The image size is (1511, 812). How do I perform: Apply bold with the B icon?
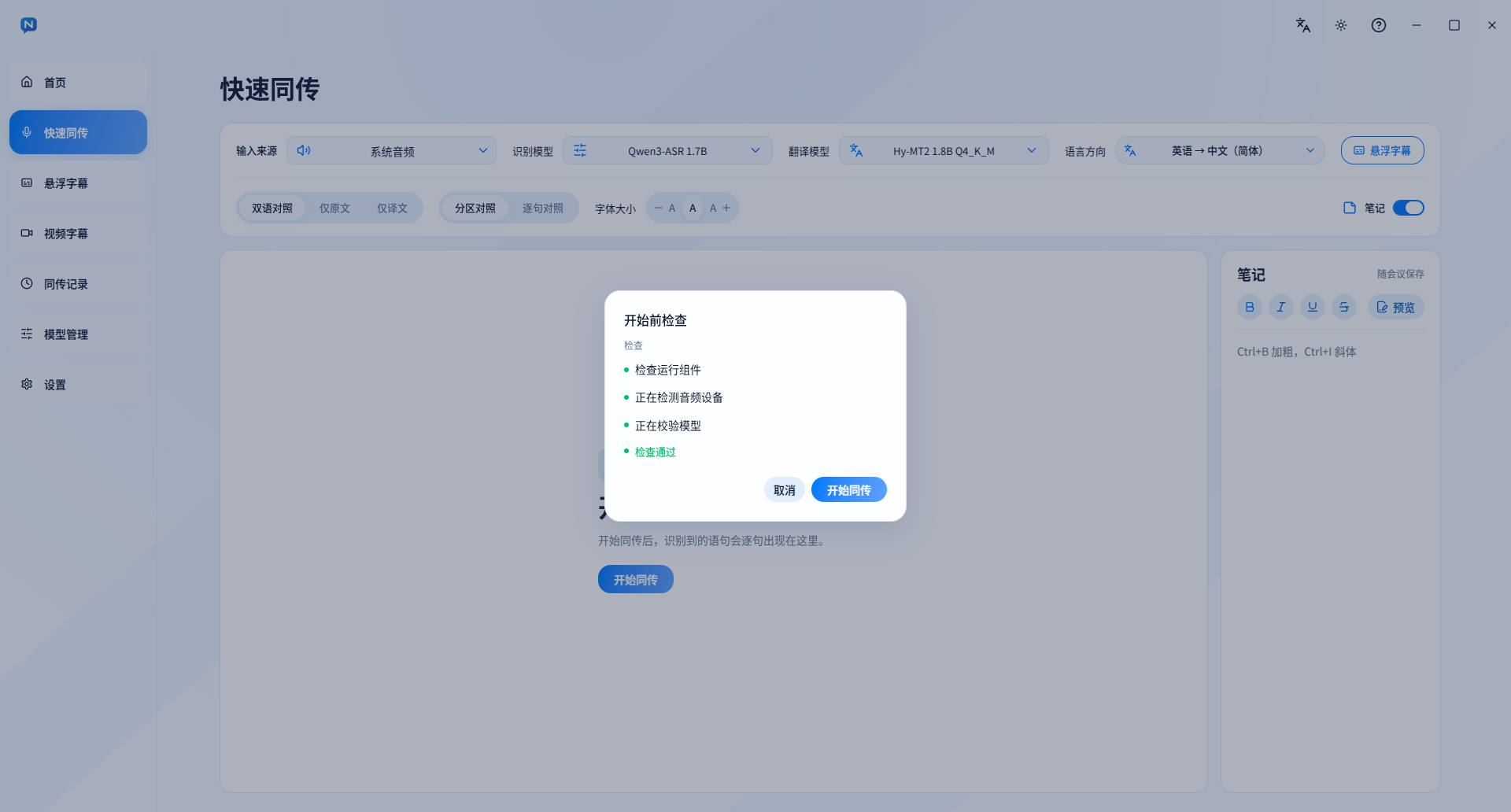pyautogui.click(x=1250, y=307)
